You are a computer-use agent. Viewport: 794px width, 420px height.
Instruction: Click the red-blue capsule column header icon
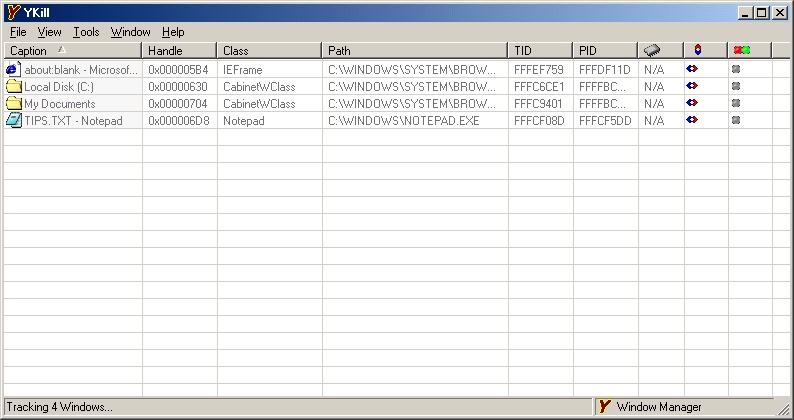coord(697,50)
